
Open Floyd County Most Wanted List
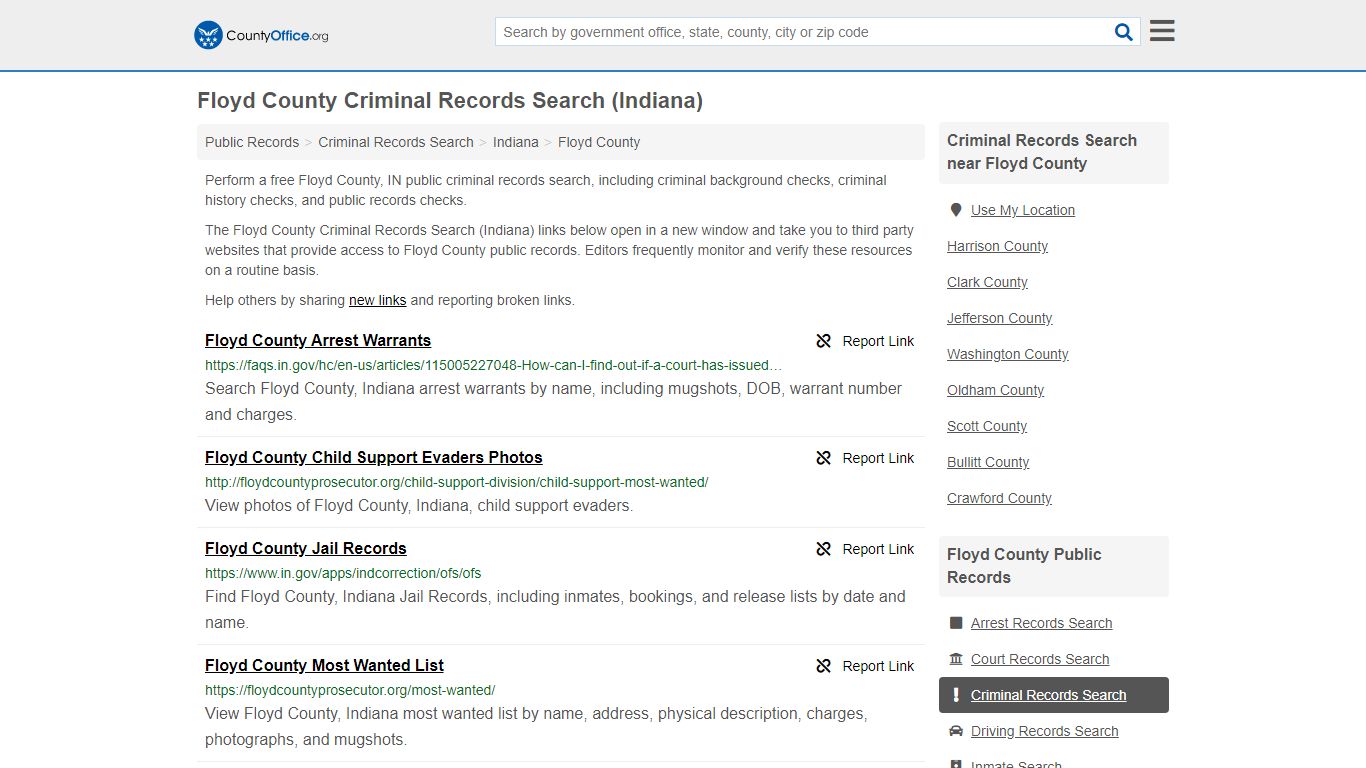pyautogui.click(x=324, y=665)
